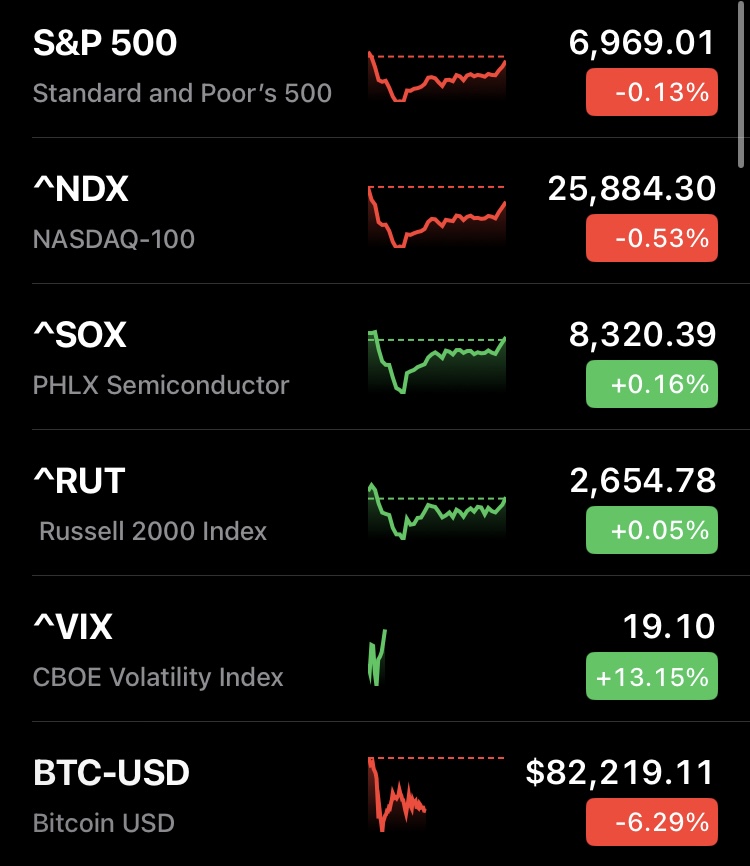The image size is (750, 866).
Task: Open the BTC-USD sparkline chart
Action: 398,794
